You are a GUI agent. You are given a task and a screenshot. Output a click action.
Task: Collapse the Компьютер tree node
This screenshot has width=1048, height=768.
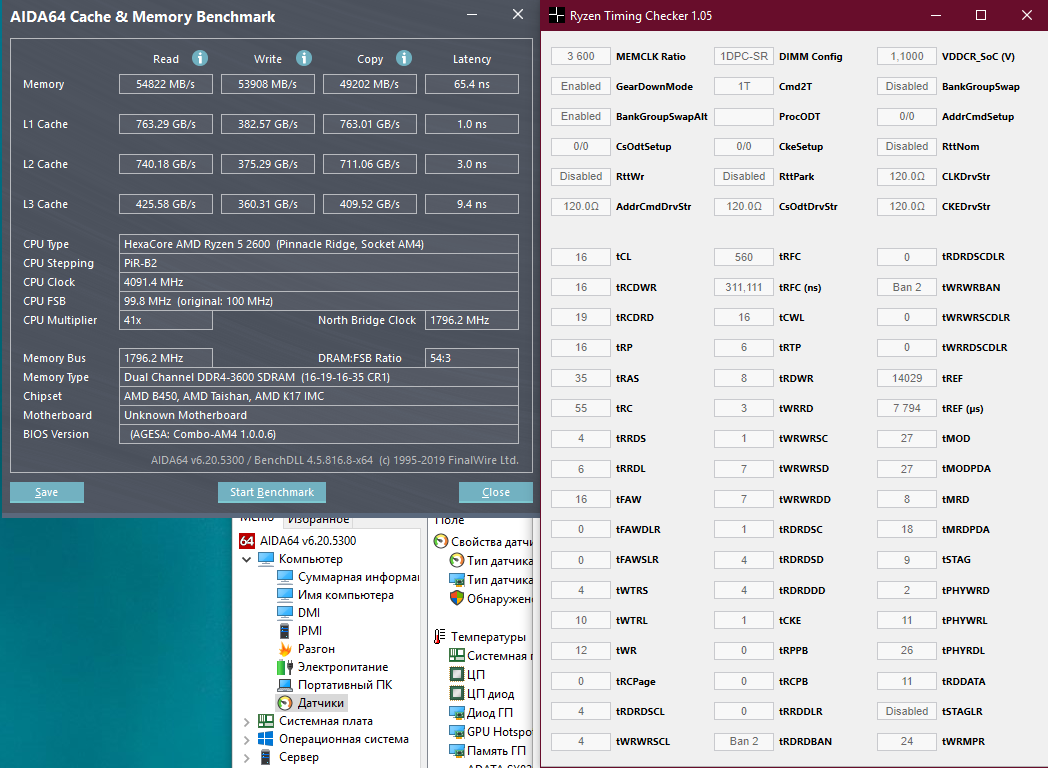coord(247,559)
